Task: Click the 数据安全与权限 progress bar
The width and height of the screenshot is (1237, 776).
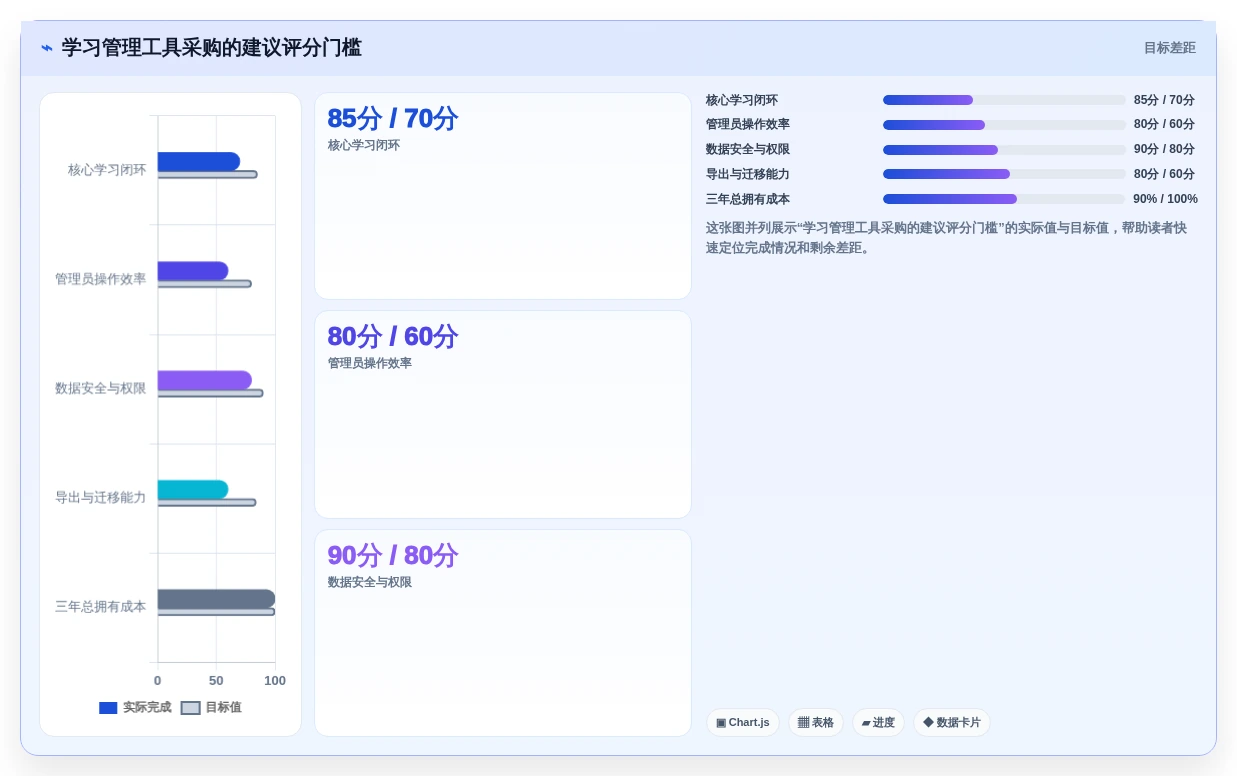Action: tap(1004, 150)
